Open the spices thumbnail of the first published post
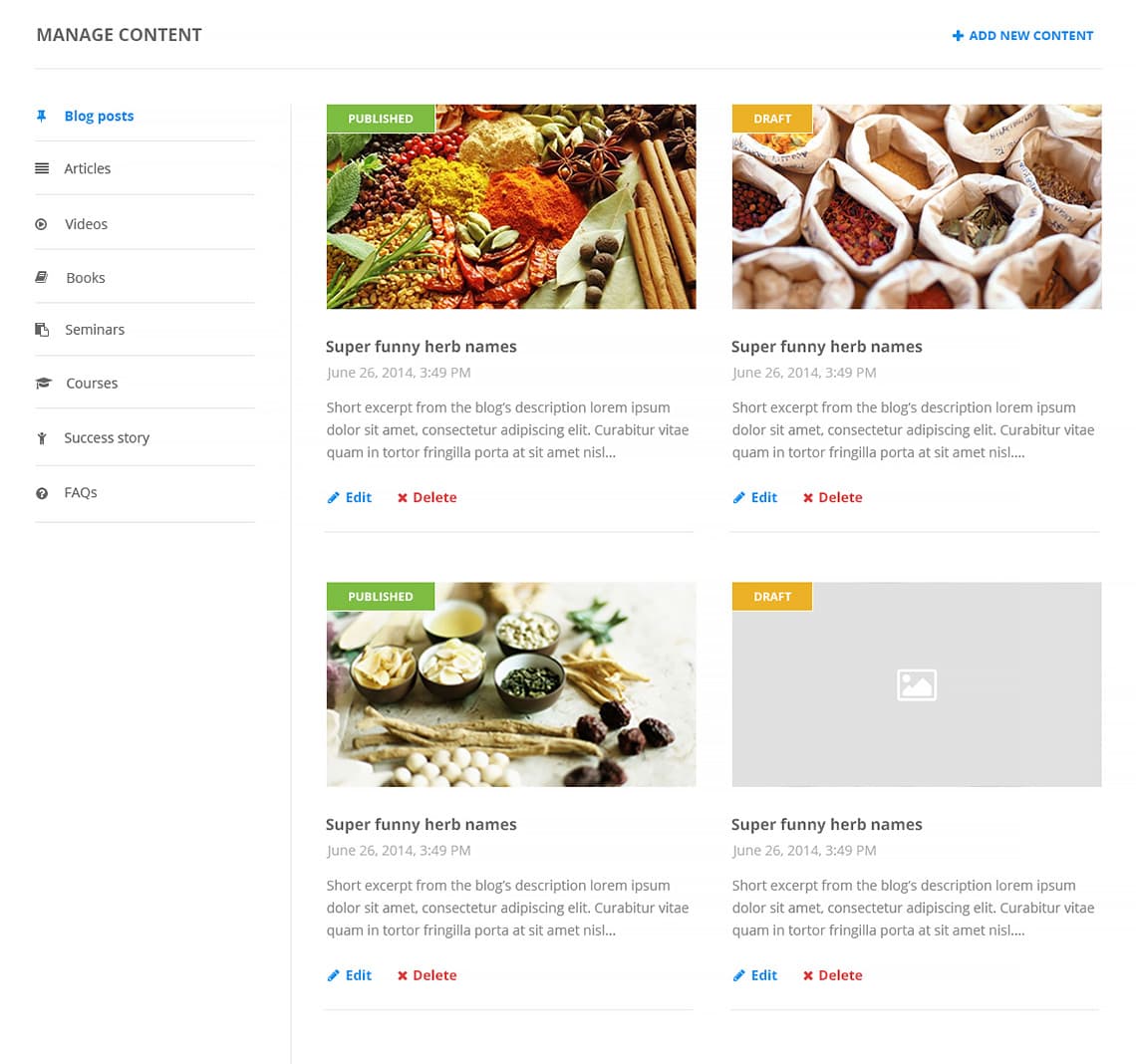Screen dimensions: 1136x1064 click(510, 206)
